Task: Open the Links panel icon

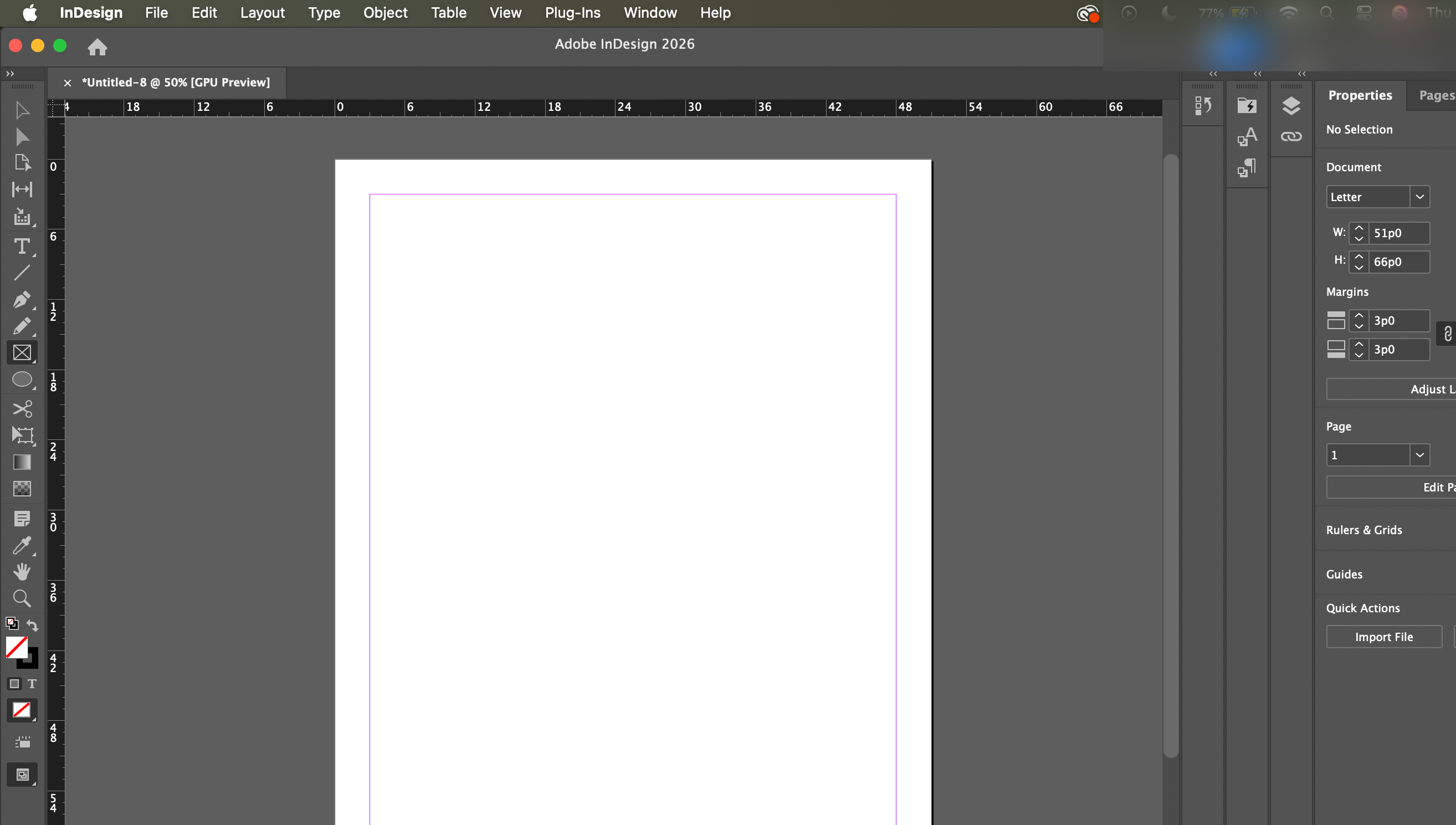Action: [x=1290, y=136]
